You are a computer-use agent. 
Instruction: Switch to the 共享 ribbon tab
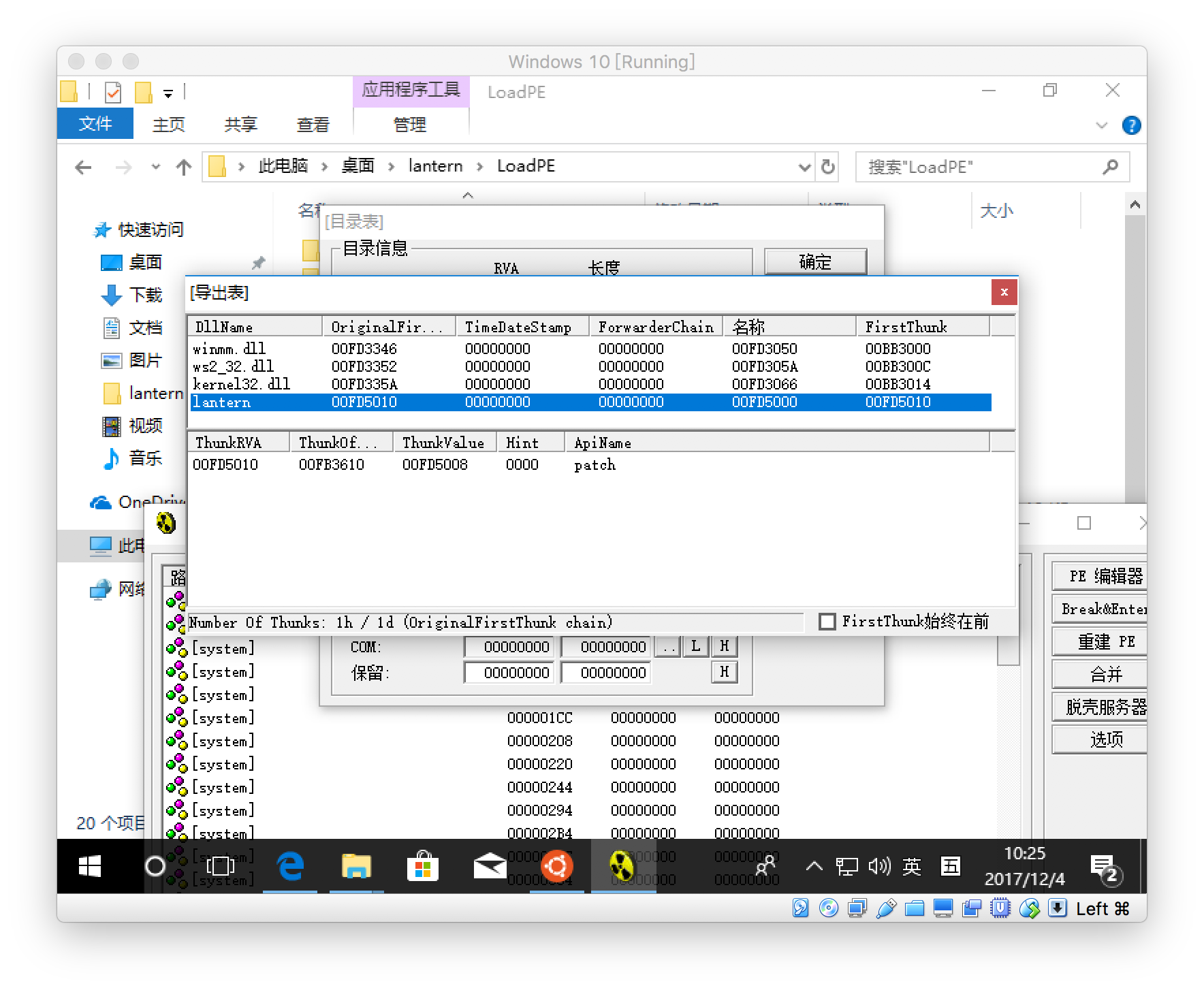click(241, 124)
